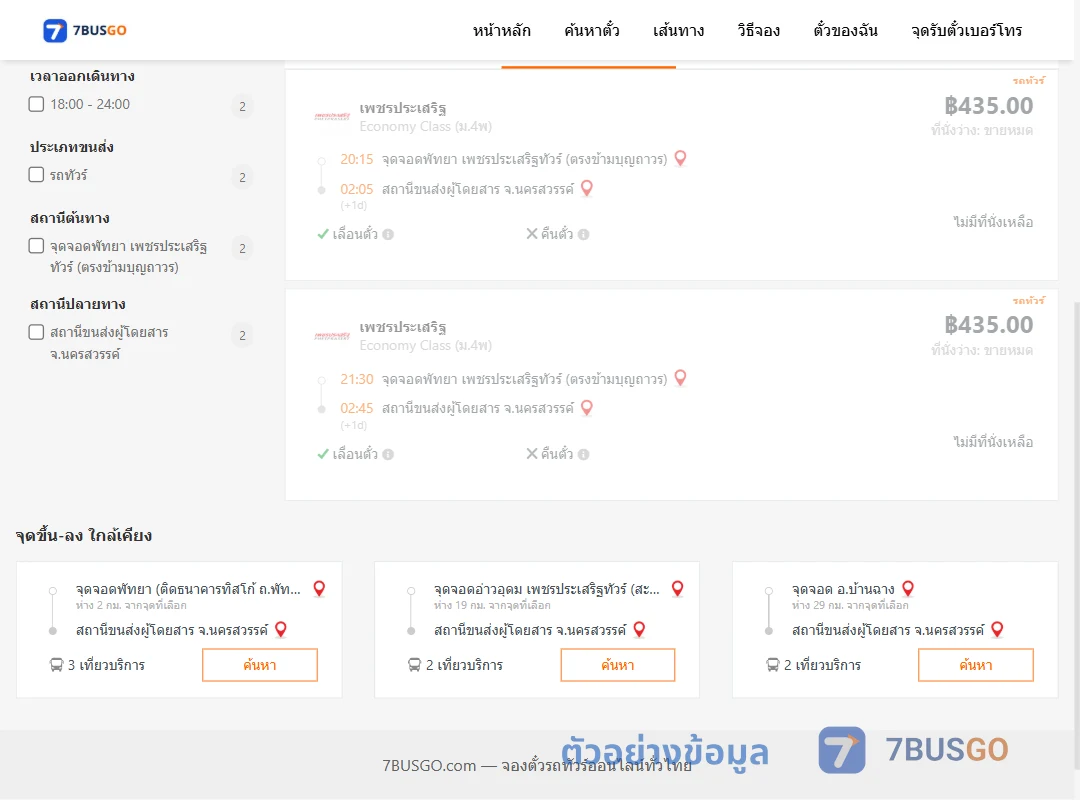The width and height of the screenshot is (1080, 800).
Task: Click ค้นหา in the จุดจอด อ.บ้านฉาง card
Action: 976,665
